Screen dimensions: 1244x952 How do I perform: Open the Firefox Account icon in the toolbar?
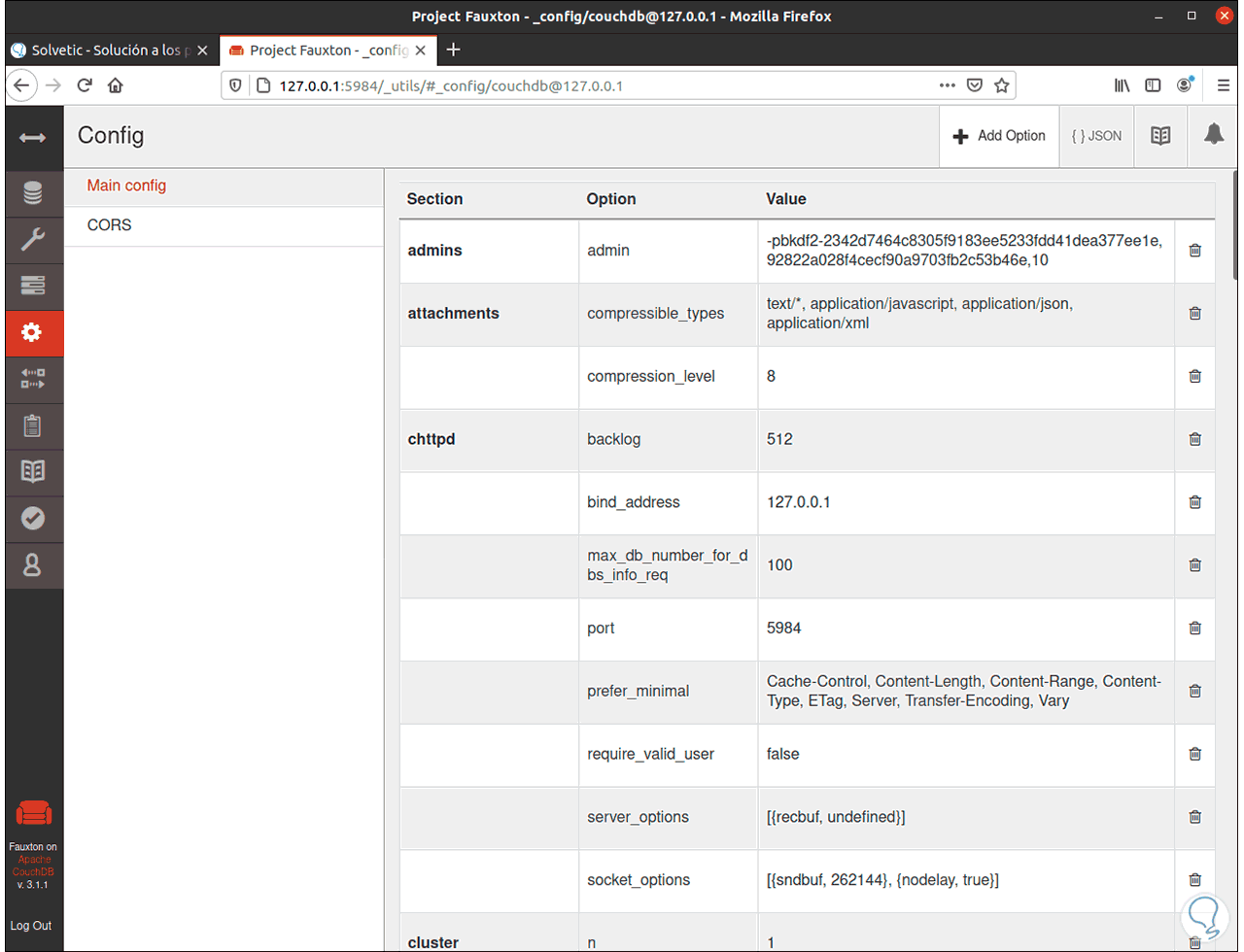click(1185, 85)
